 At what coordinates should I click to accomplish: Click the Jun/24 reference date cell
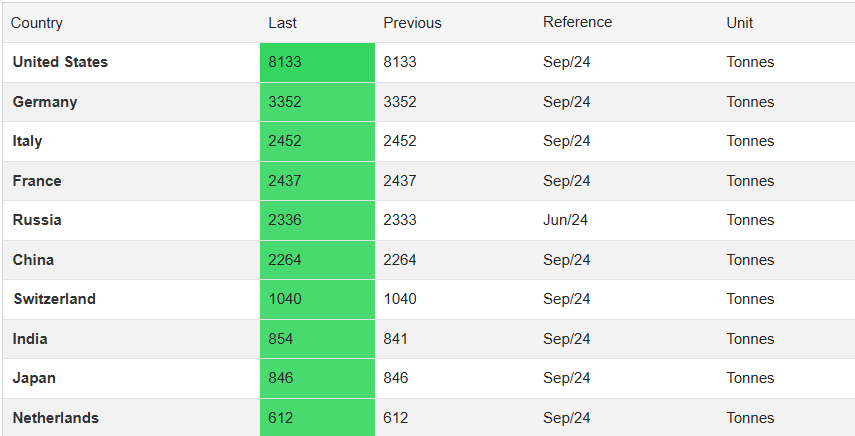(566, 220)
